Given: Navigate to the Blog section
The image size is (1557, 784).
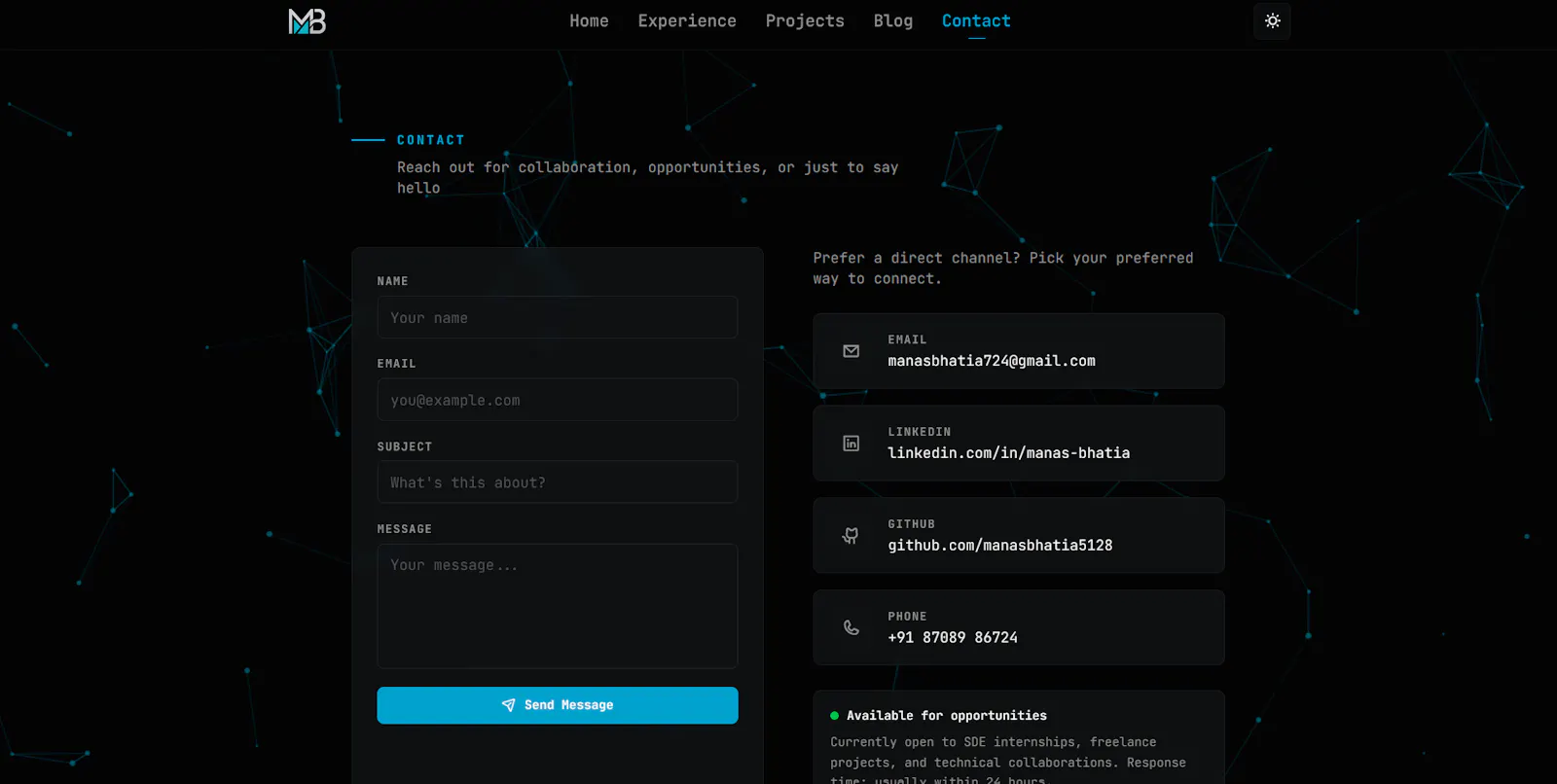Looking at the screenshot, I should coord(893,21).
